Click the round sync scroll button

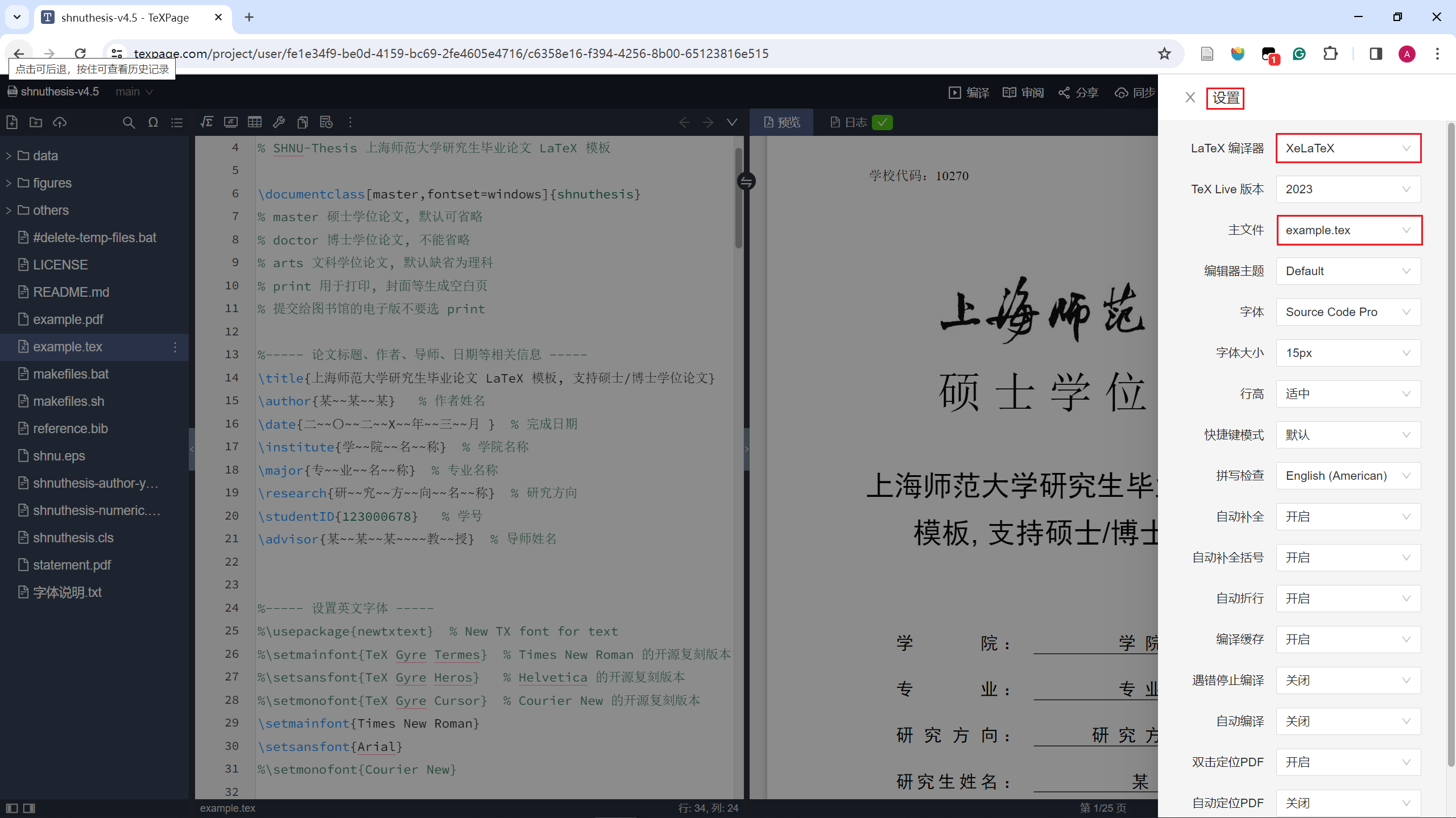746,181
